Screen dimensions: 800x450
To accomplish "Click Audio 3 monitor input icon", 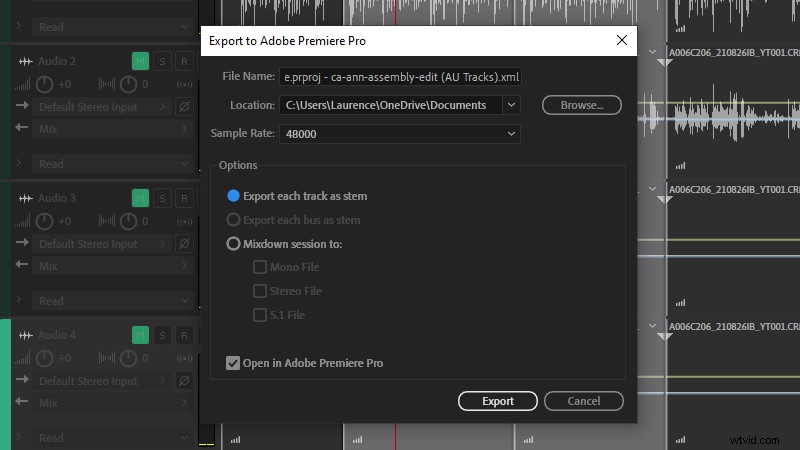I will (x=185, y=221).
